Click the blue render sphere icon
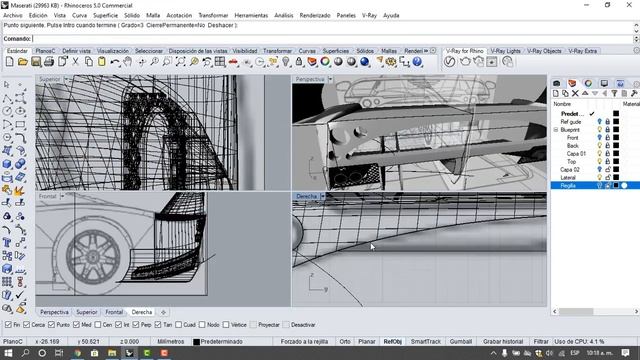Viewport: 640px width, 360px height. click(364, 62)
